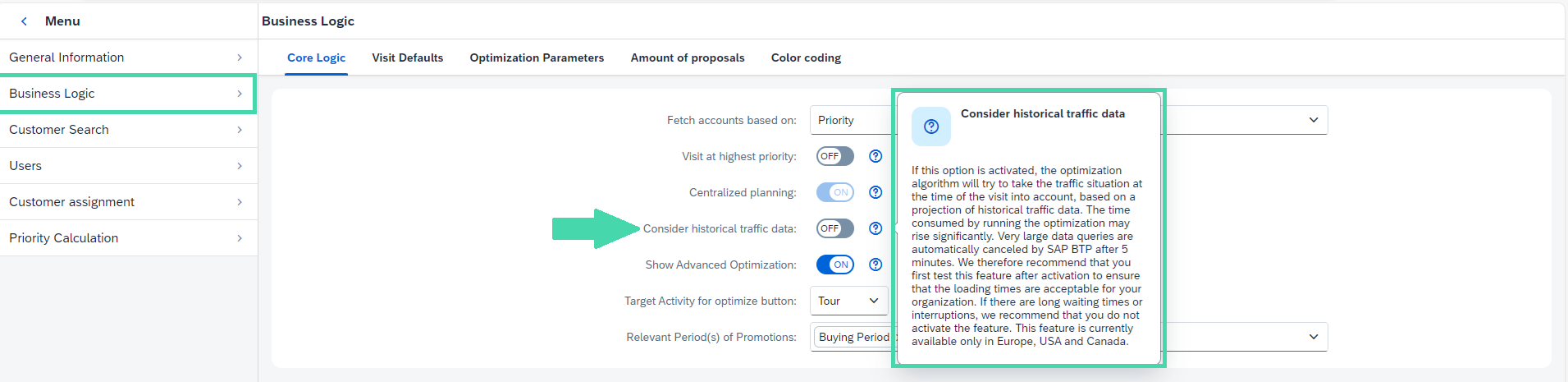Toggle Visit at highest priority switch

click(835, 156)
